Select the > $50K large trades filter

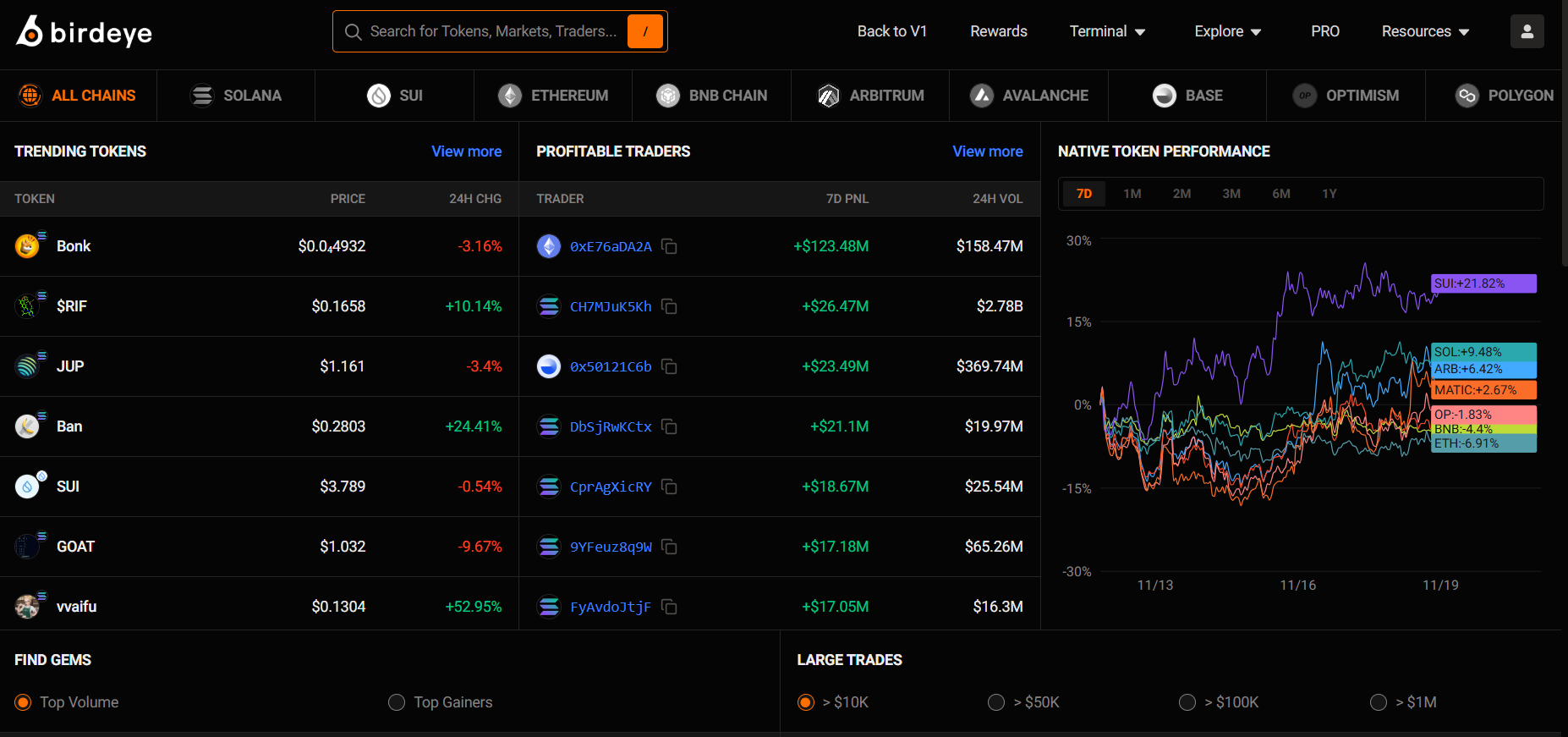pyautogui.click(x=996, y=702)
